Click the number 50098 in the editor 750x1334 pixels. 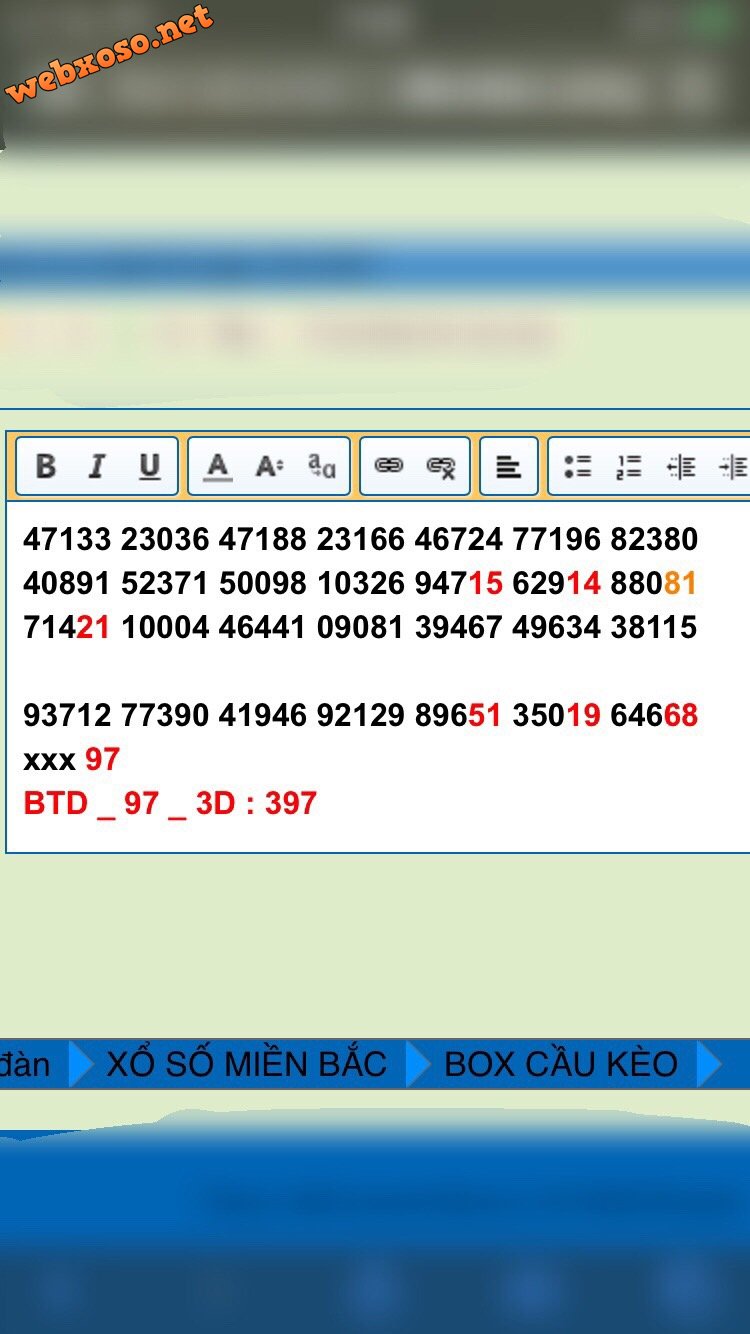(x=263, y=583)
